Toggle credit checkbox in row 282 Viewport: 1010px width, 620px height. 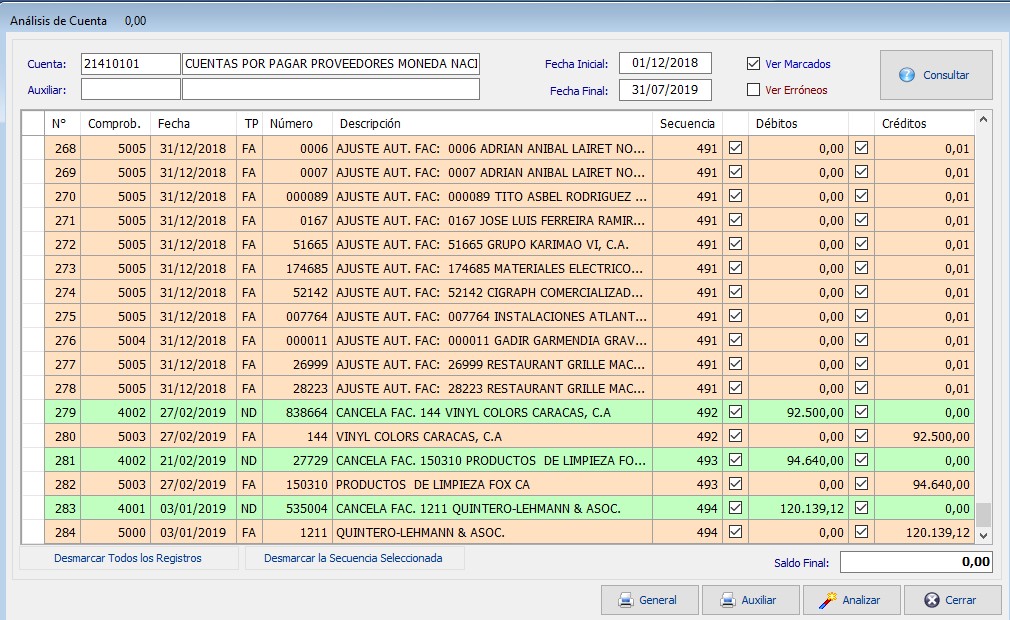(x=861, y=484)
